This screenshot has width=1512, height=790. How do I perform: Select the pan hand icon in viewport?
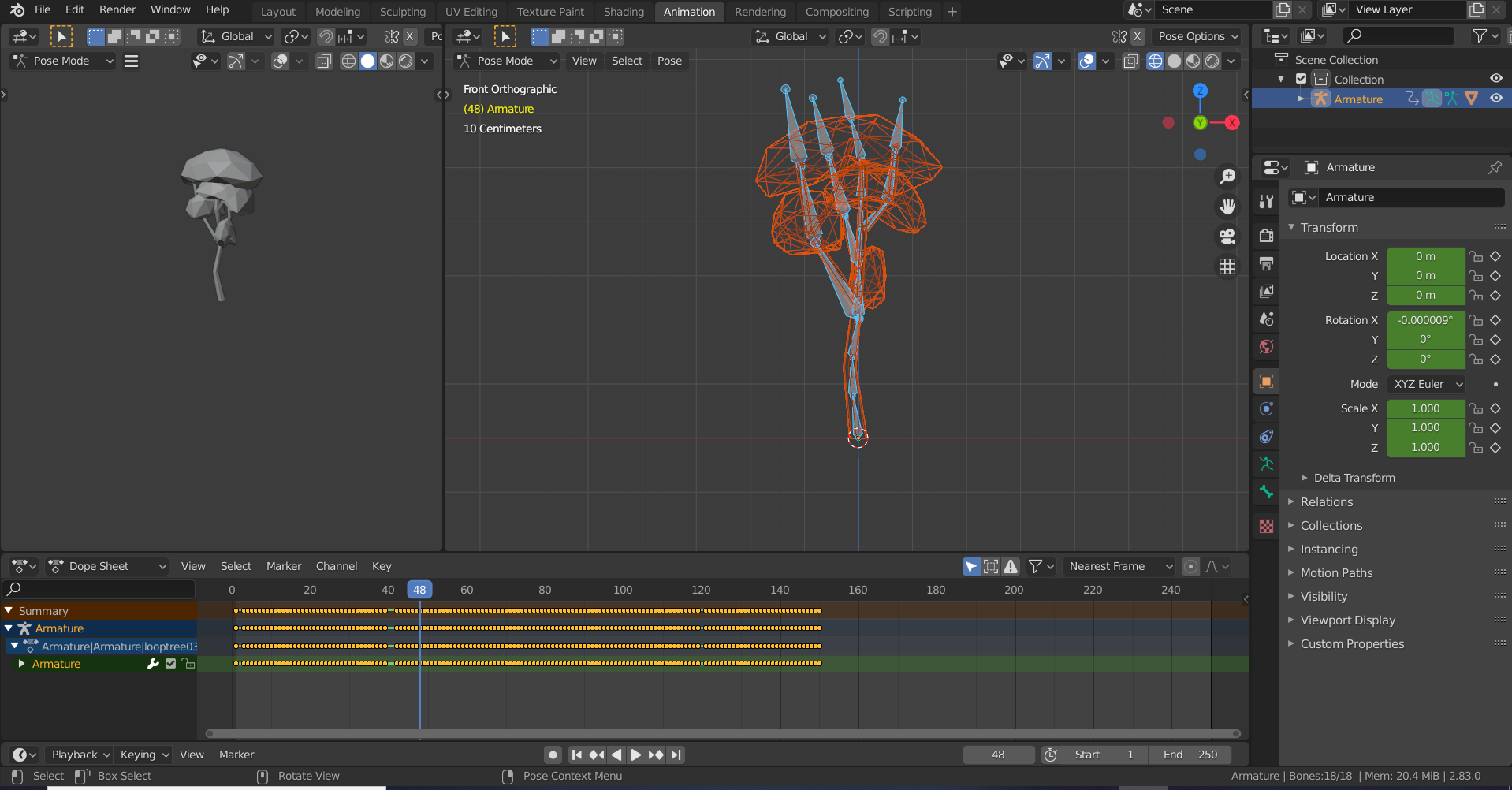pos(1227,207)
